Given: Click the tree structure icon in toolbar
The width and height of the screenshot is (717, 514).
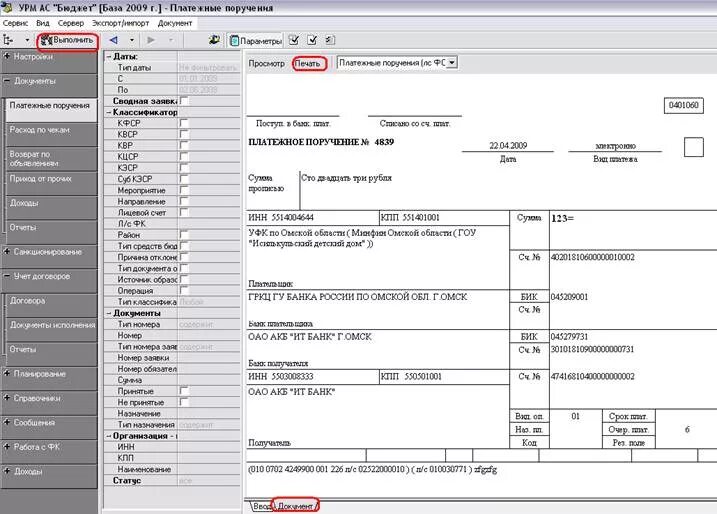Looking at the screenshot, I should pyautogui.click(x=8, y=40).
